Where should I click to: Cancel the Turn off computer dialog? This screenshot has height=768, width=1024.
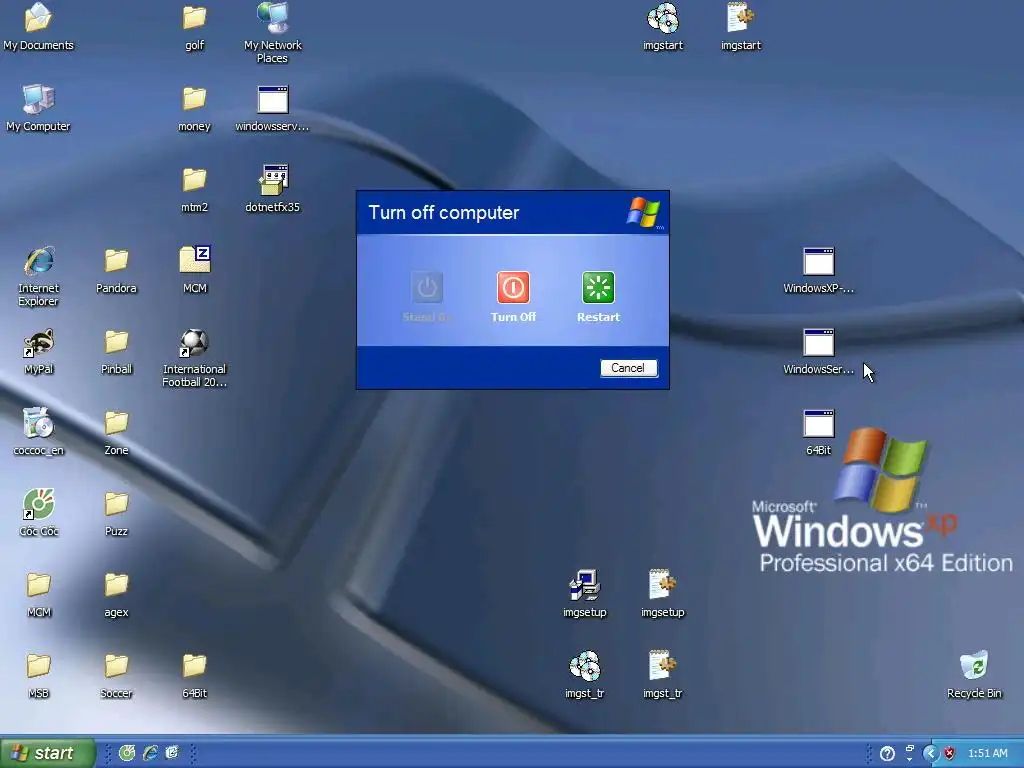click(x=628, y=368)
